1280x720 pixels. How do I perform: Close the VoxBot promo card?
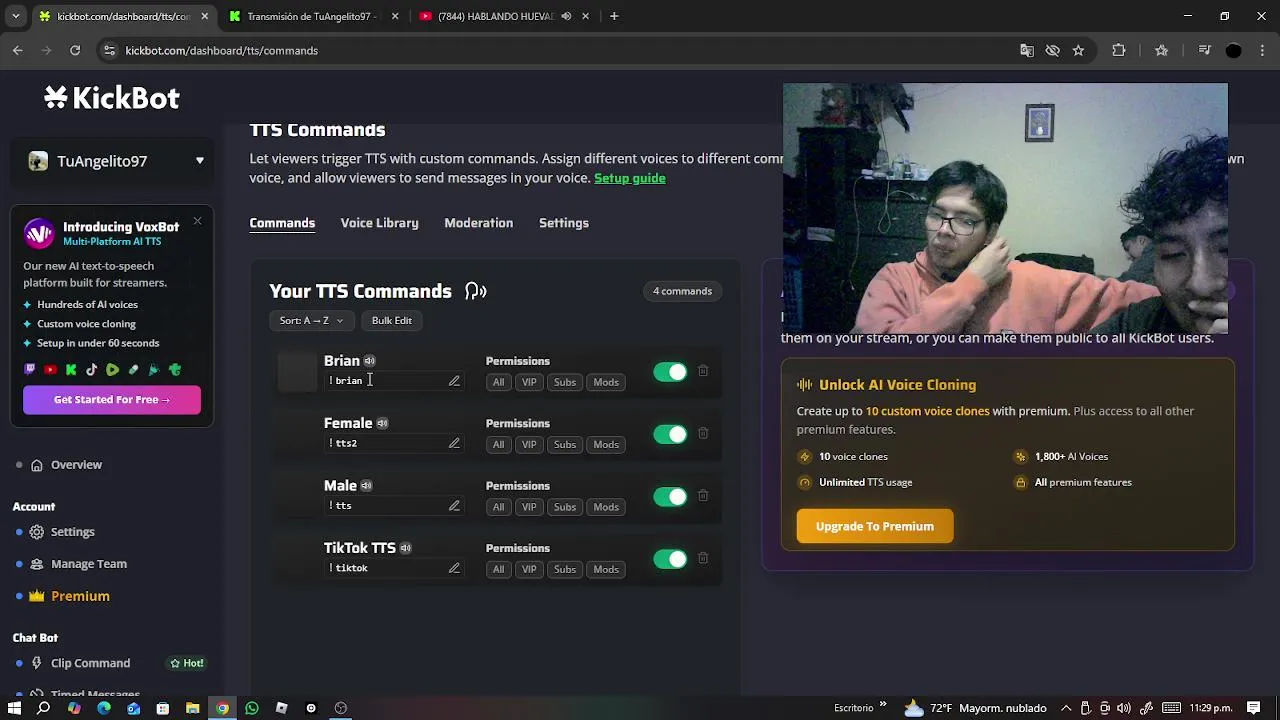coord(197,221)
